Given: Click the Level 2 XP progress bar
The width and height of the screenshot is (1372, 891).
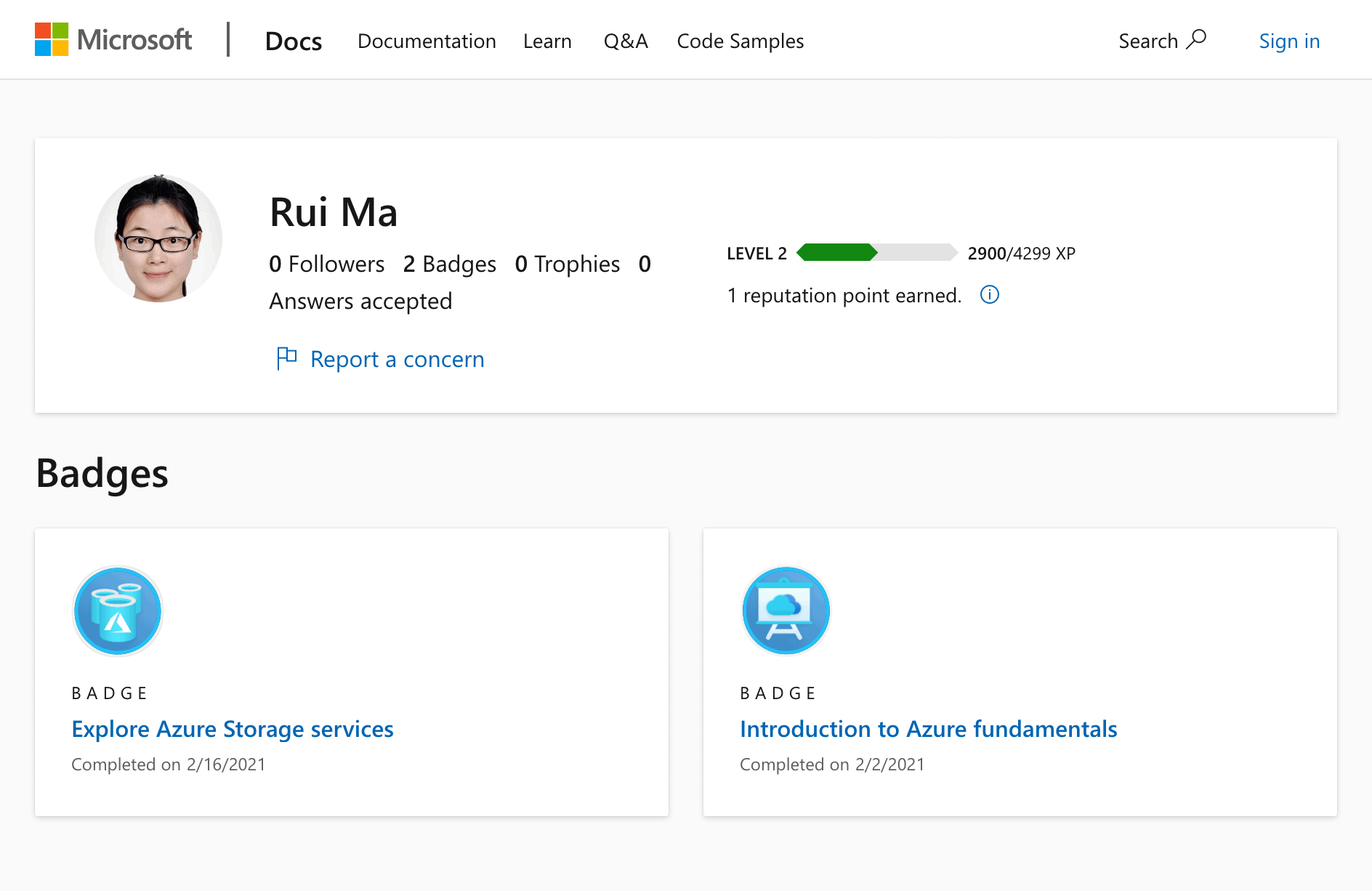Looking at the screenshot, I should pyautogui.click(x=877, y=253).
